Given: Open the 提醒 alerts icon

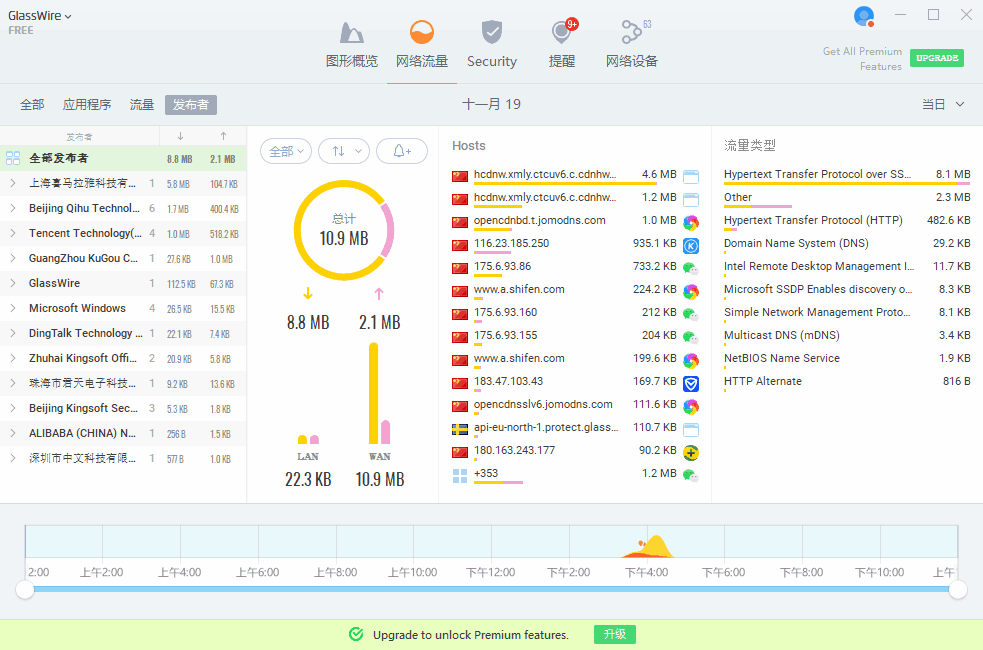Looking at the screenshot, I should tap(562, 34).
